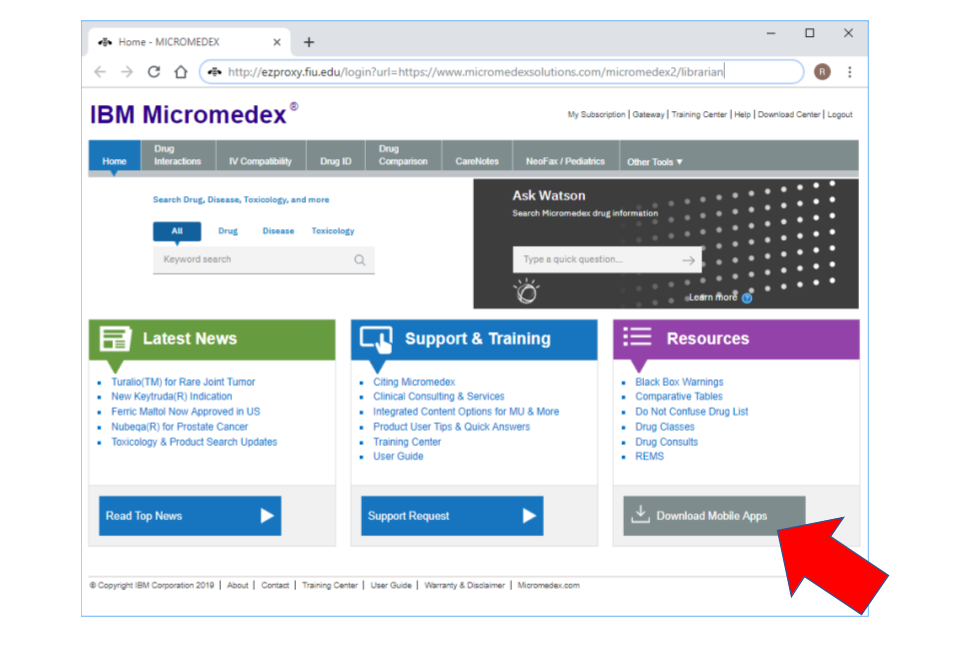
Task: Open Turalio(TM) for Rare Joint Tumor
Action: click(x=183, y=382)
